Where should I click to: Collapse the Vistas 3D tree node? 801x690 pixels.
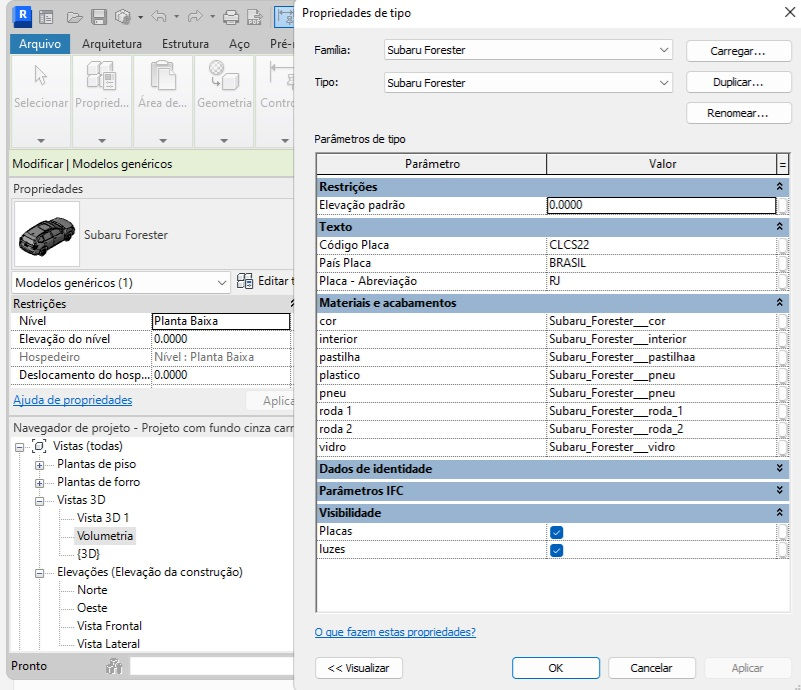click(39, 501)
